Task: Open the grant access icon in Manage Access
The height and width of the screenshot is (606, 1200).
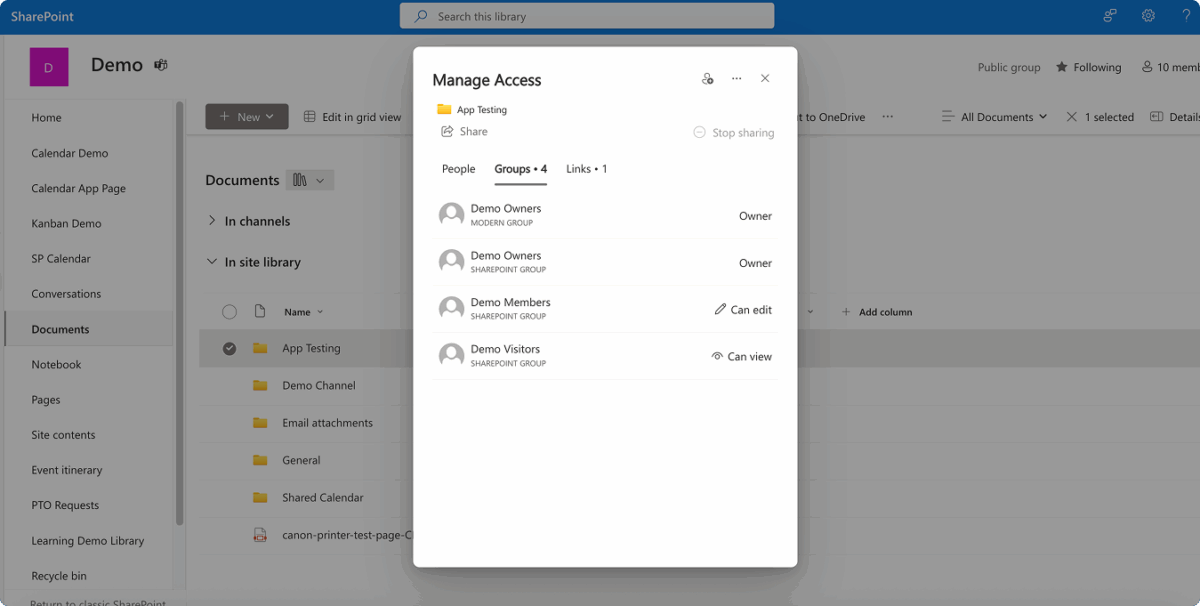Action: (708, 78)
